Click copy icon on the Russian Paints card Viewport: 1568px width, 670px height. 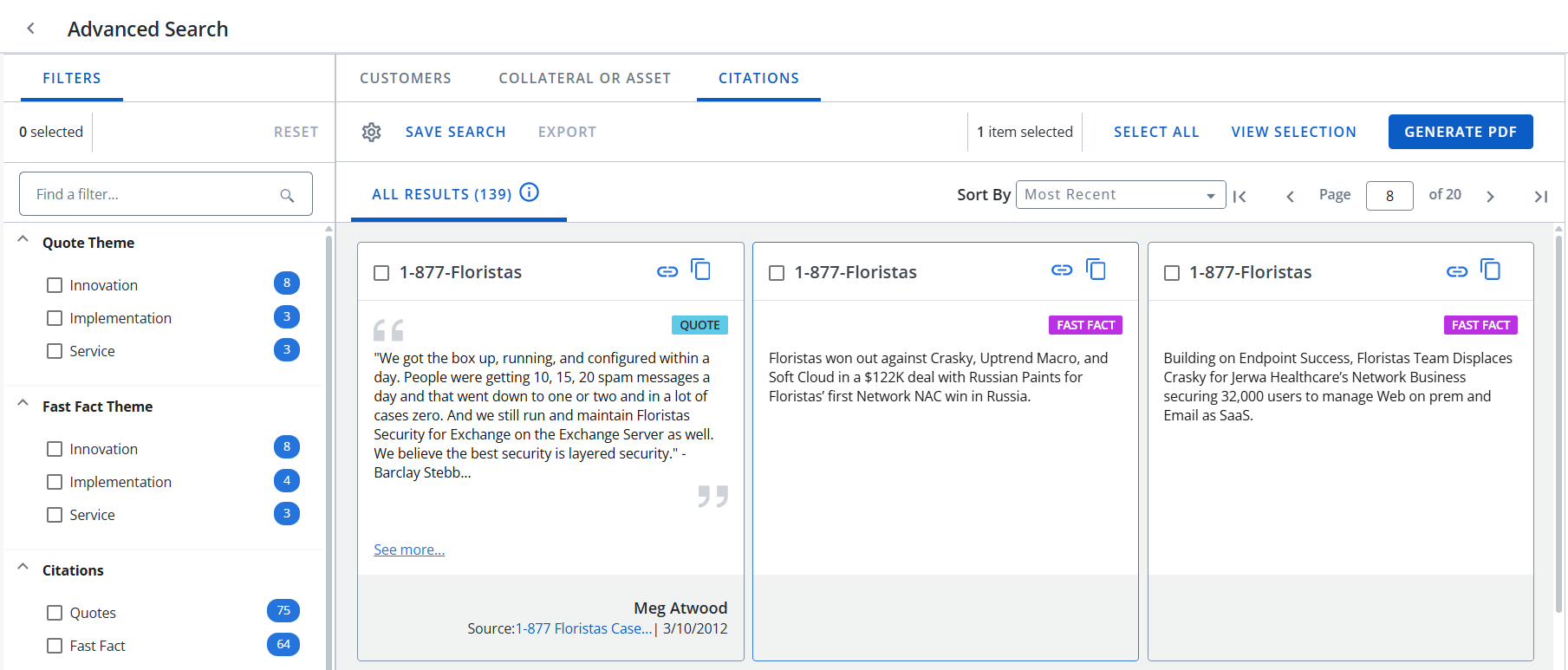tap(1096, 270)
